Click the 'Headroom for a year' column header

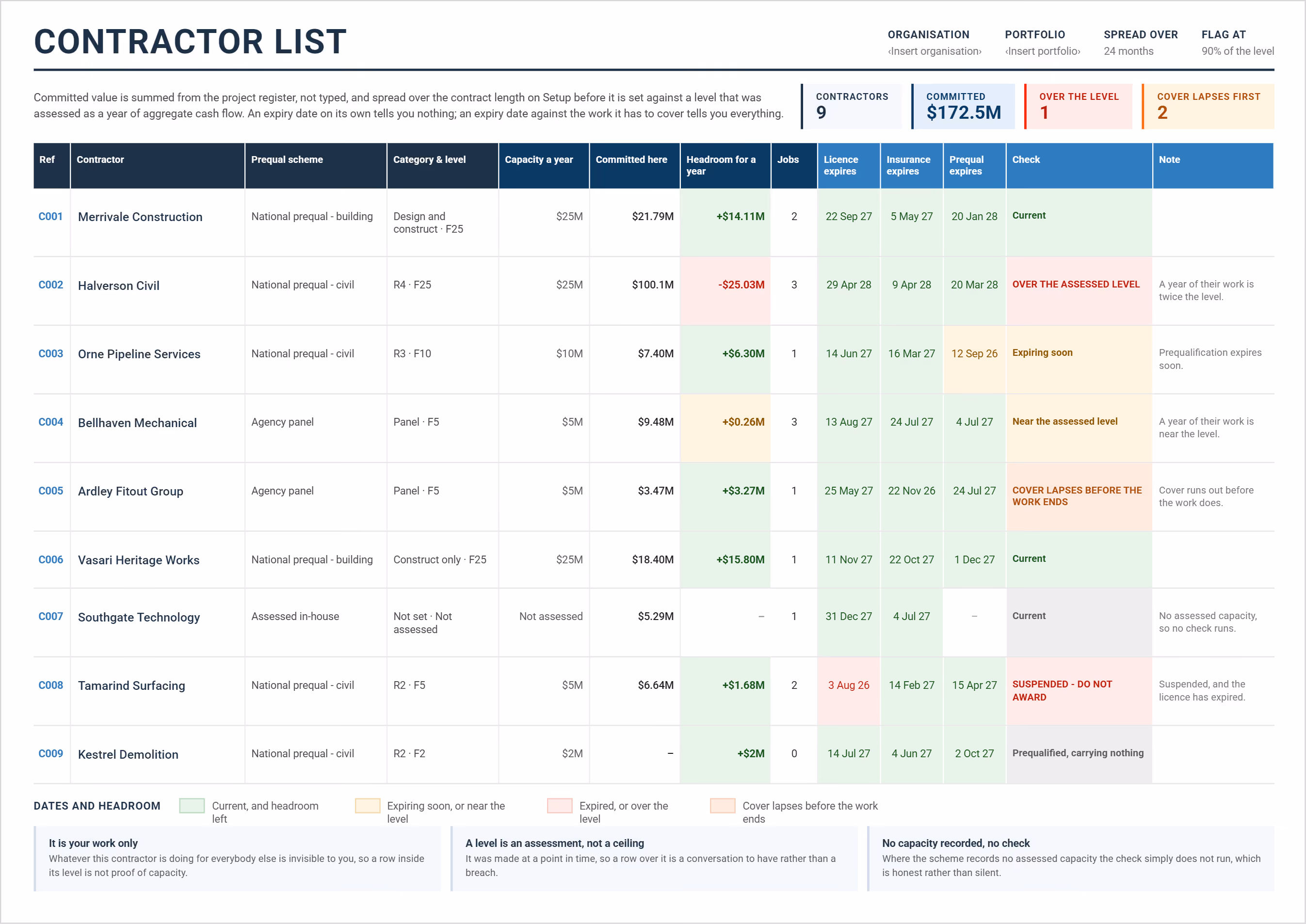coord(726,166)
